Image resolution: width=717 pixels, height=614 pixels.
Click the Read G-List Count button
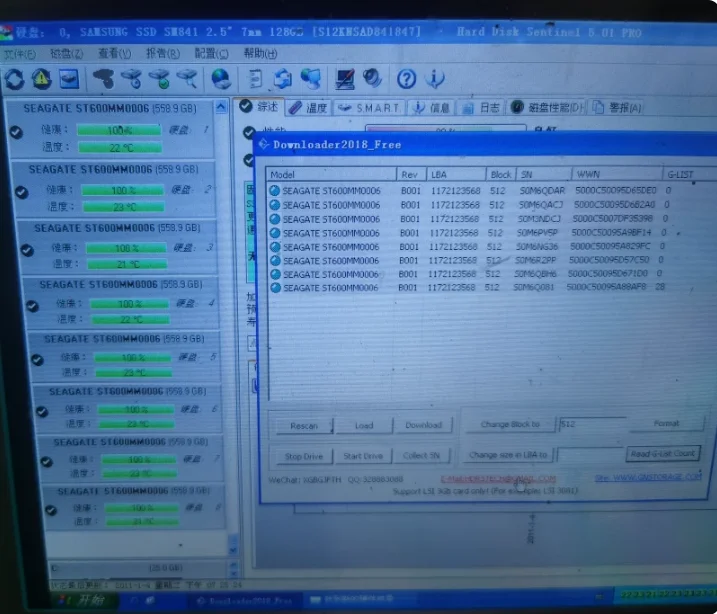pyautogui.click(x=663, y=454)
